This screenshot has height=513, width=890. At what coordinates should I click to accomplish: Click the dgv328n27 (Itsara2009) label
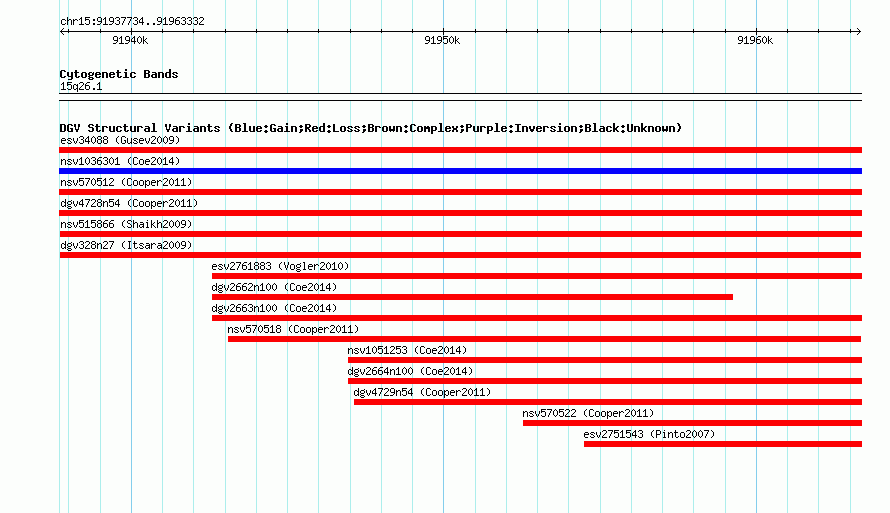click(x=126, y=245)
